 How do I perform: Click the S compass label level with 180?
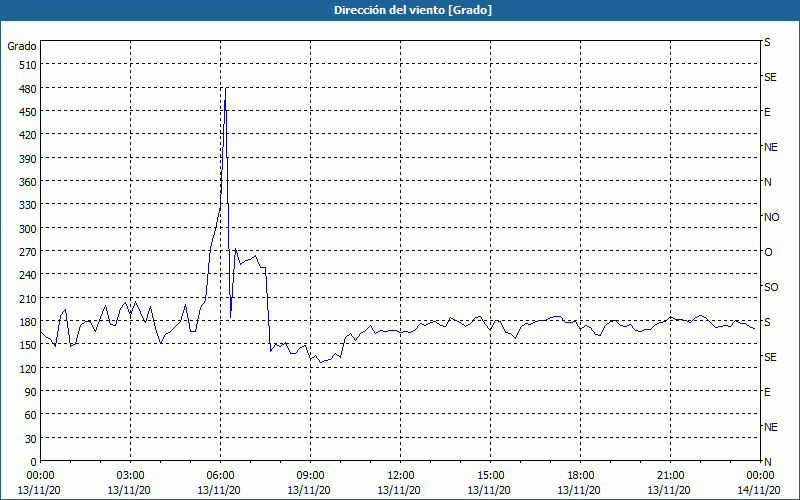coord(767,322)
